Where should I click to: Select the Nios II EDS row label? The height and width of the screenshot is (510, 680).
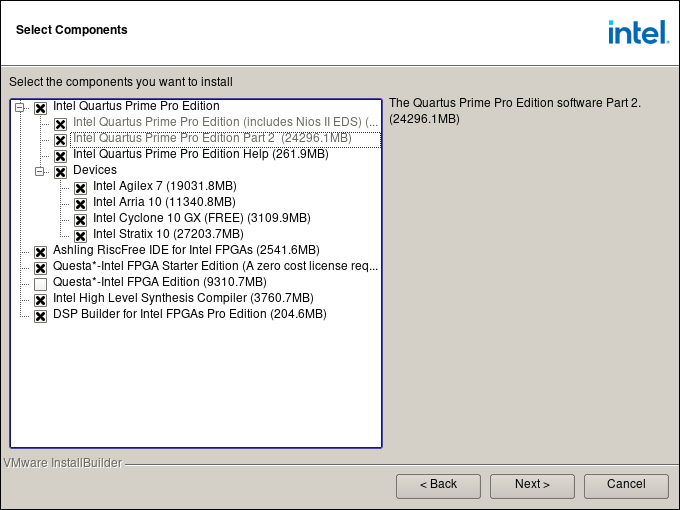(x=226, y=122)
